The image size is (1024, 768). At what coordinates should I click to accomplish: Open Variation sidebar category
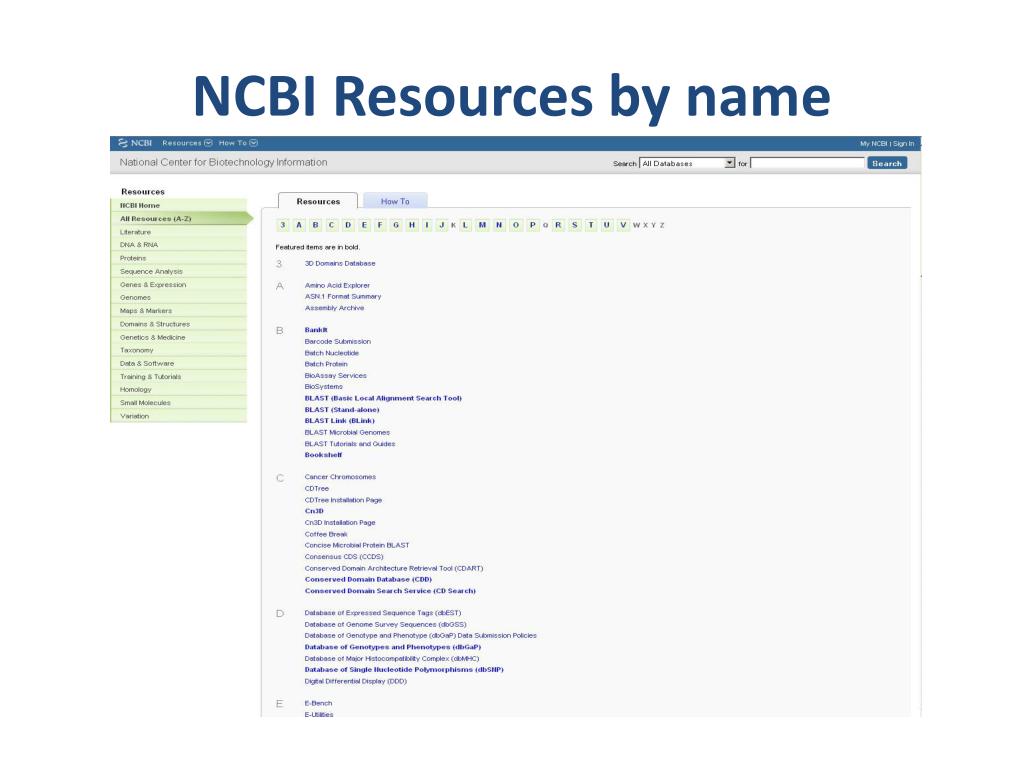179,416
